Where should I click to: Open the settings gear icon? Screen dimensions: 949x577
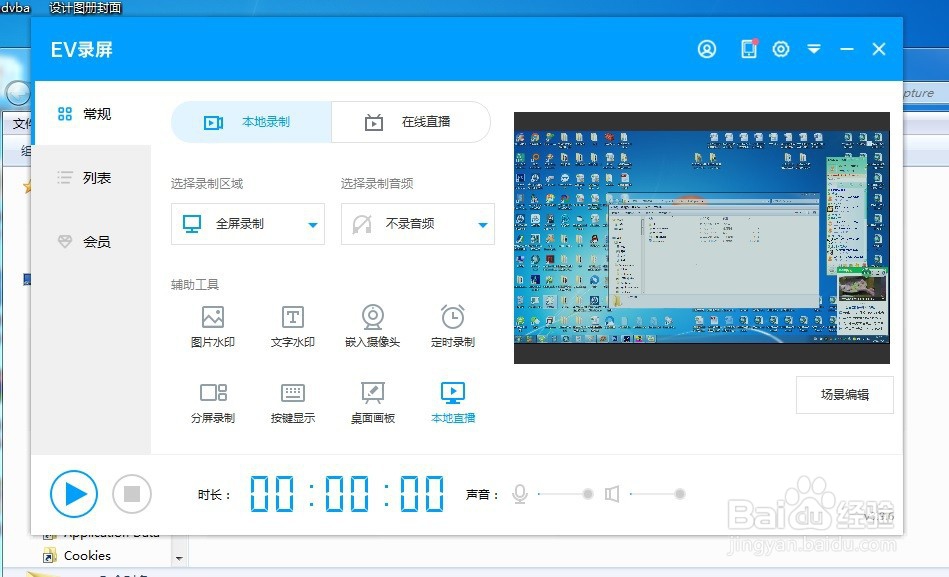[781, 49]
